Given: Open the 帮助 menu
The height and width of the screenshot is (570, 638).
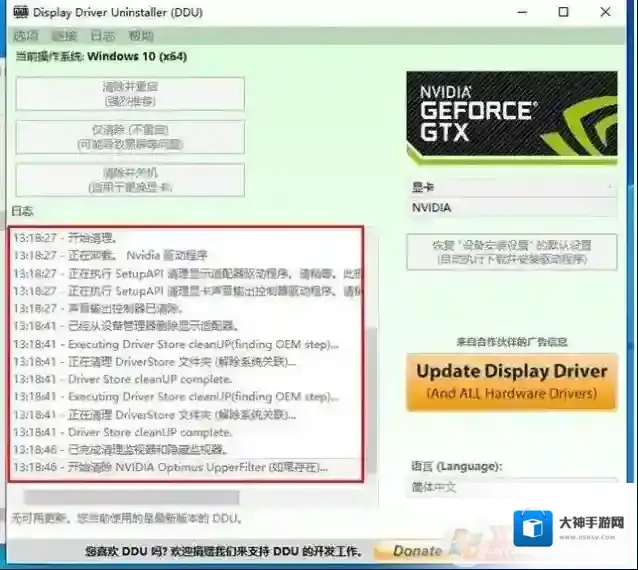Looking at the screenshot, I should 141,36.
